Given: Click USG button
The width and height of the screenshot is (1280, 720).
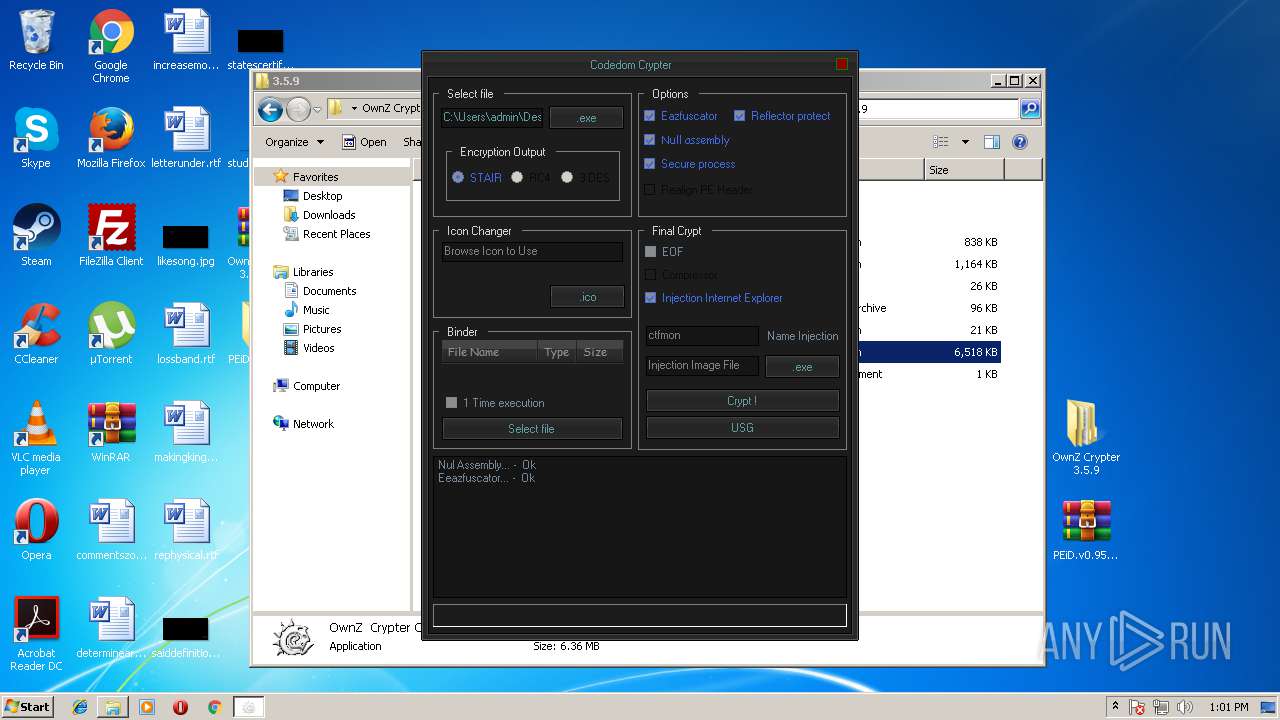Looking at the screenshot, I should point(742,428).
